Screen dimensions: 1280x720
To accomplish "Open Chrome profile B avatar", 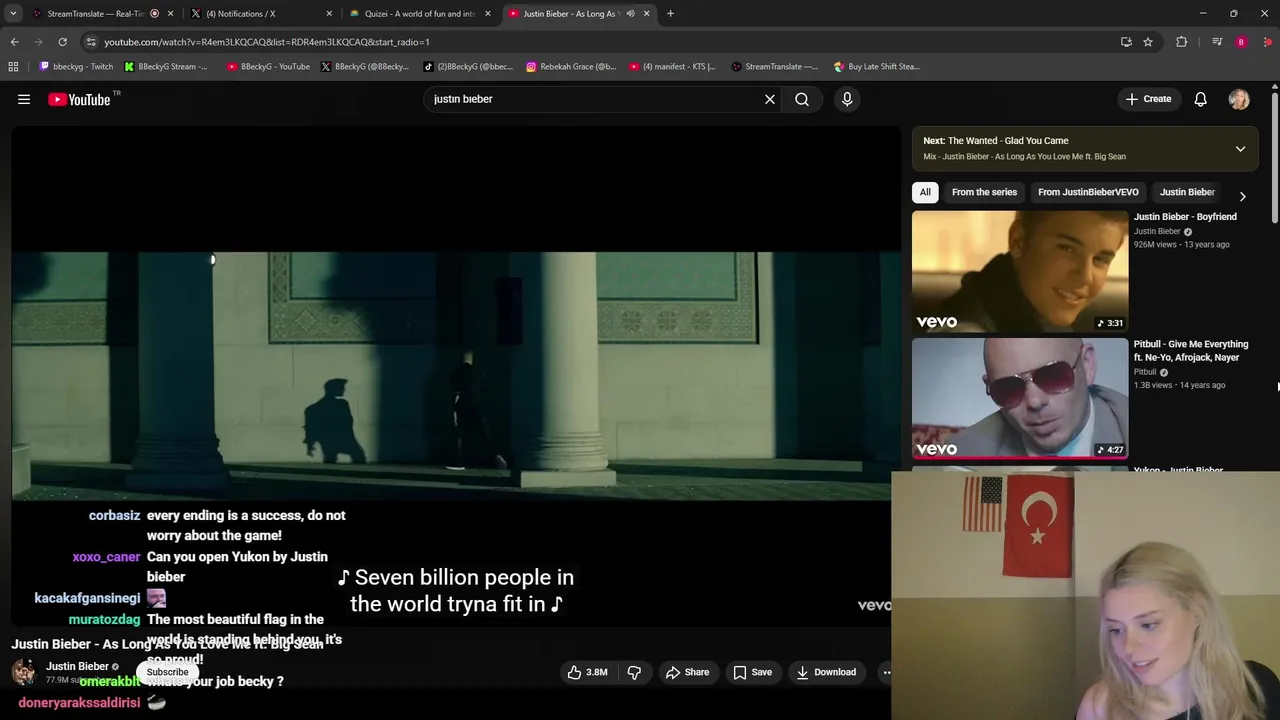I will pos(1241,42).
